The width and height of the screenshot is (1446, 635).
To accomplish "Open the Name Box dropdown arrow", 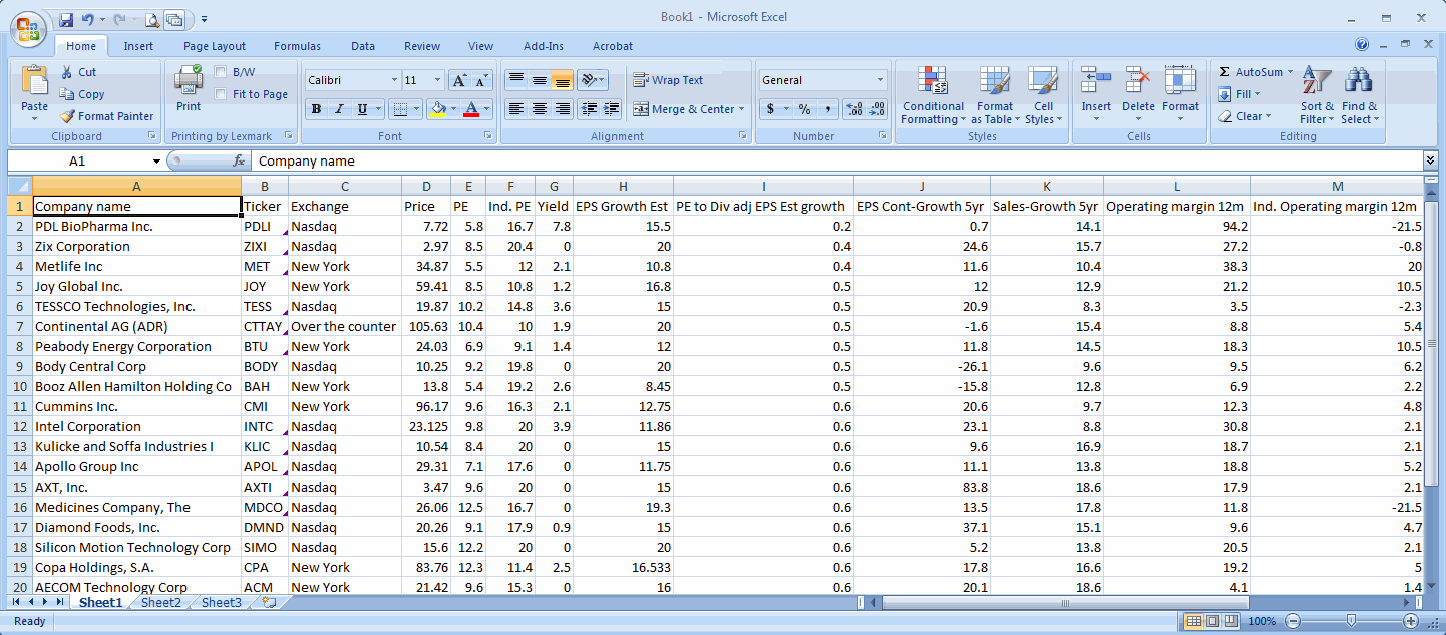I will click(156, 161).
